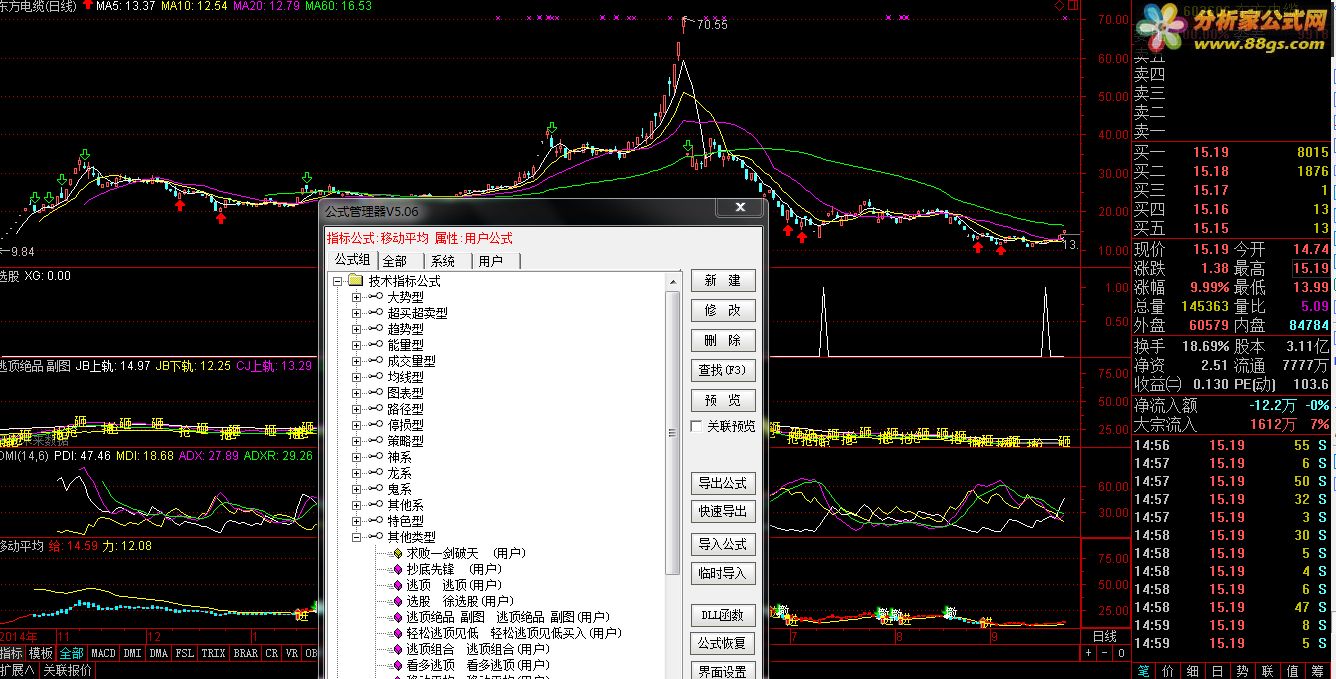Expand the 策略型 formula group
Viewport: 1336px width, 679px height.
point(356,441)
